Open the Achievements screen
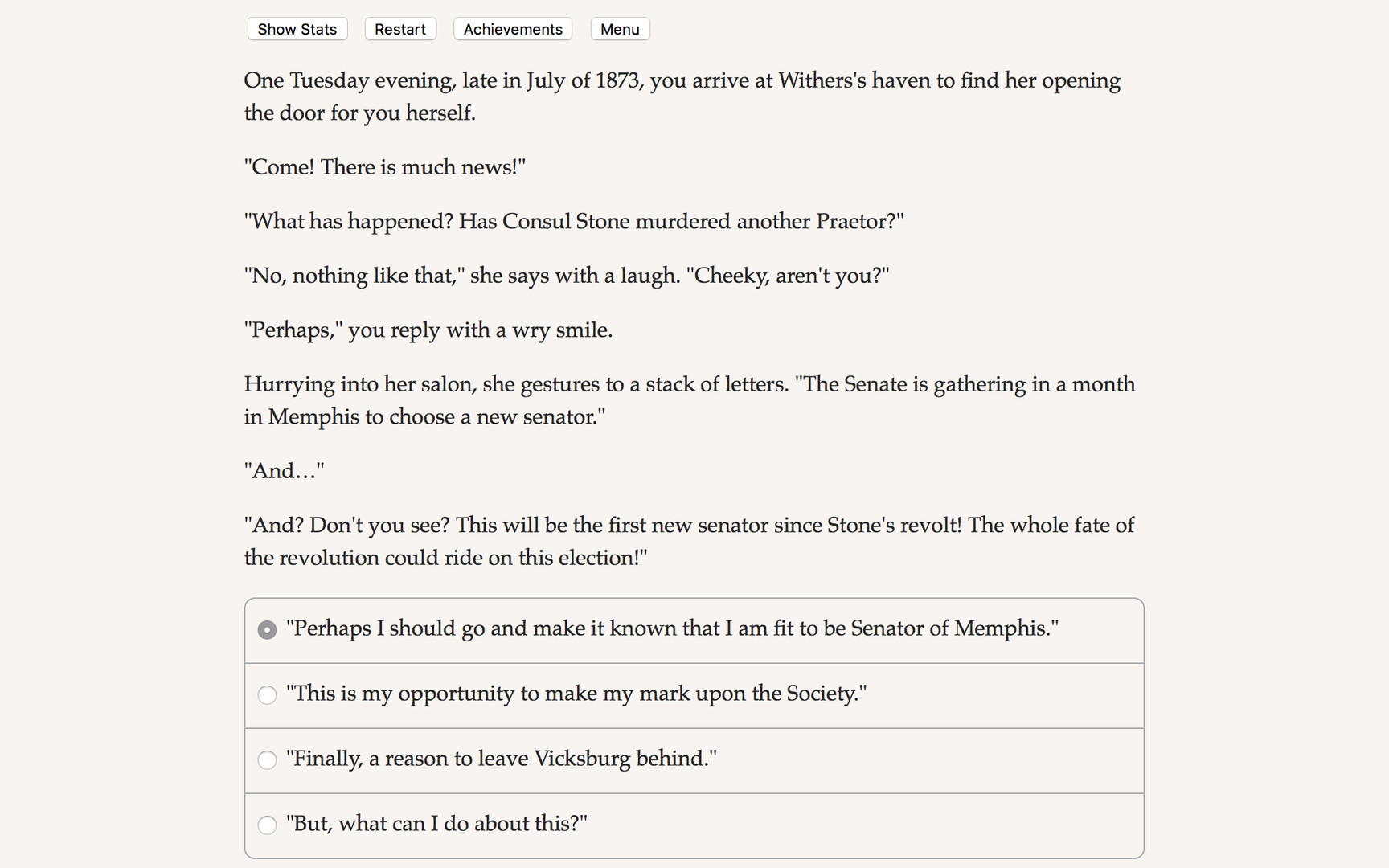 pyautogui.click(x=512, y=29)
